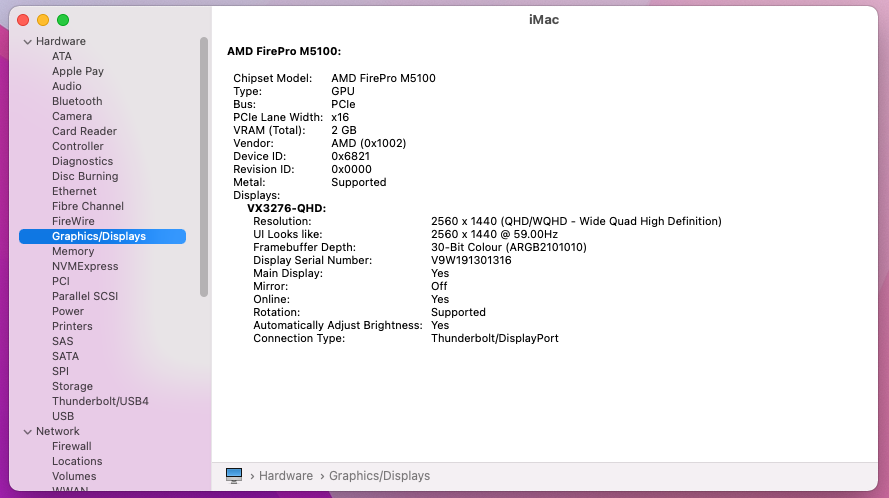Open SAS in the Hardware list

click(x=62, y=341)
